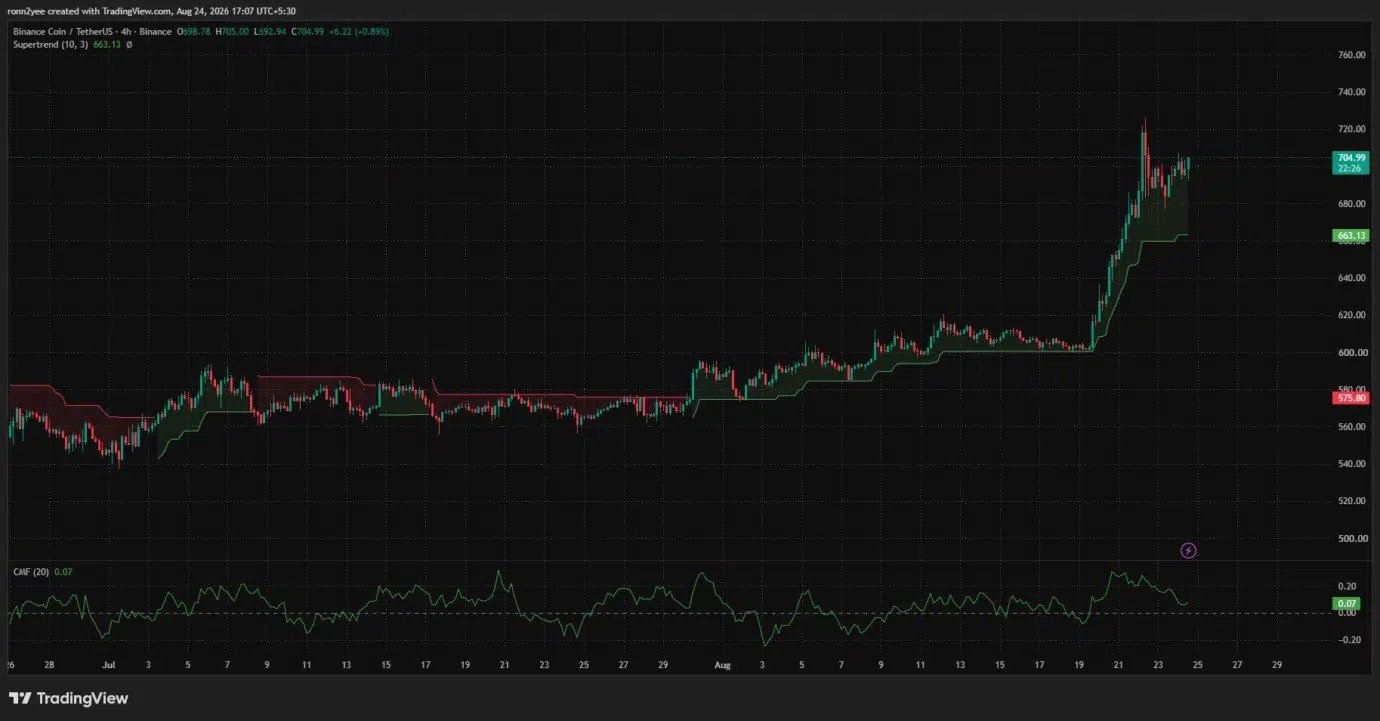Click the green 0.07 CMF axis label
Viewport: 1380px width, 721px height.
1345,604
